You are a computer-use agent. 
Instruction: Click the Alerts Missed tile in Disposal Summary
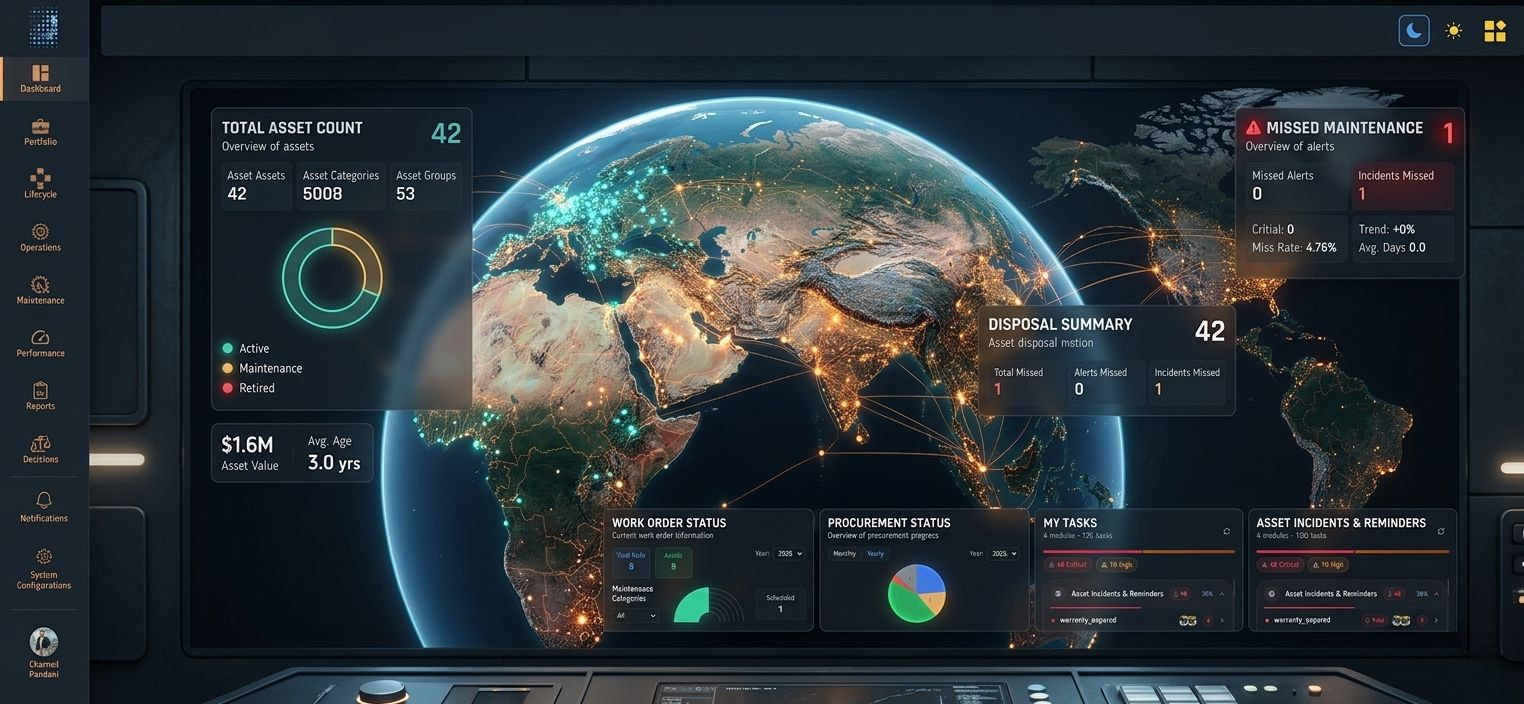pos(1105,382)
